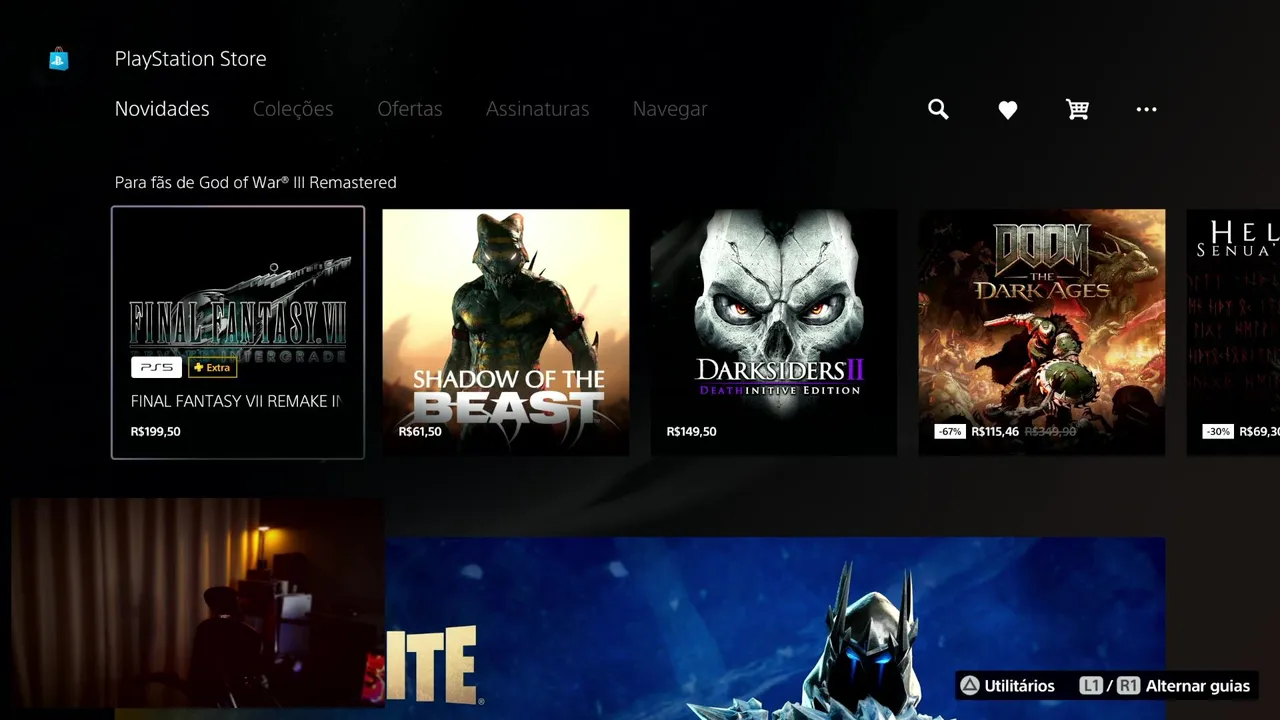Click 'Para fãs de God of War III Remastered' heading

point(255,182)
